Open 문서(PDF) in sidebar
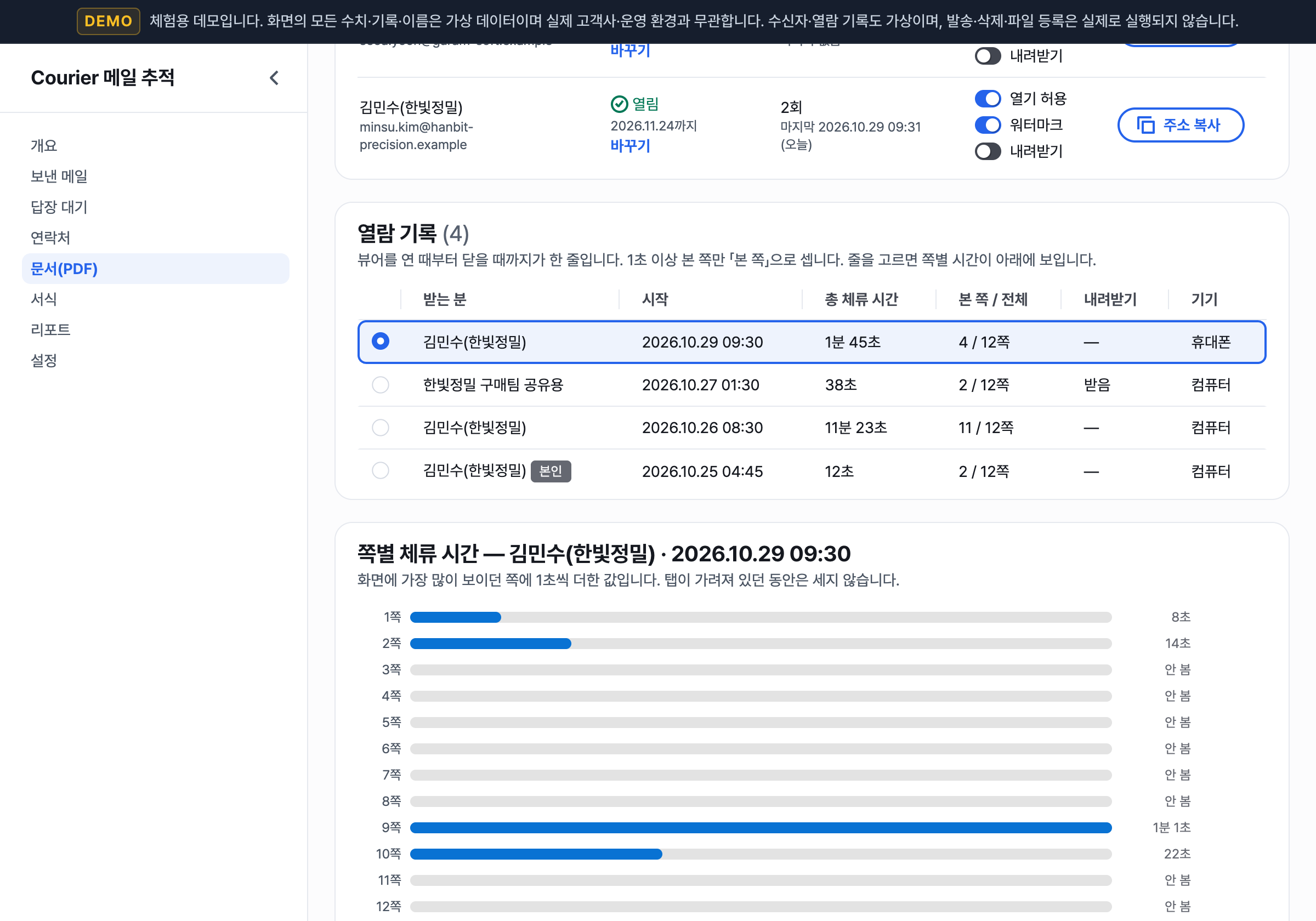Viewport: 1316px width, 921px height. [155, 268]
